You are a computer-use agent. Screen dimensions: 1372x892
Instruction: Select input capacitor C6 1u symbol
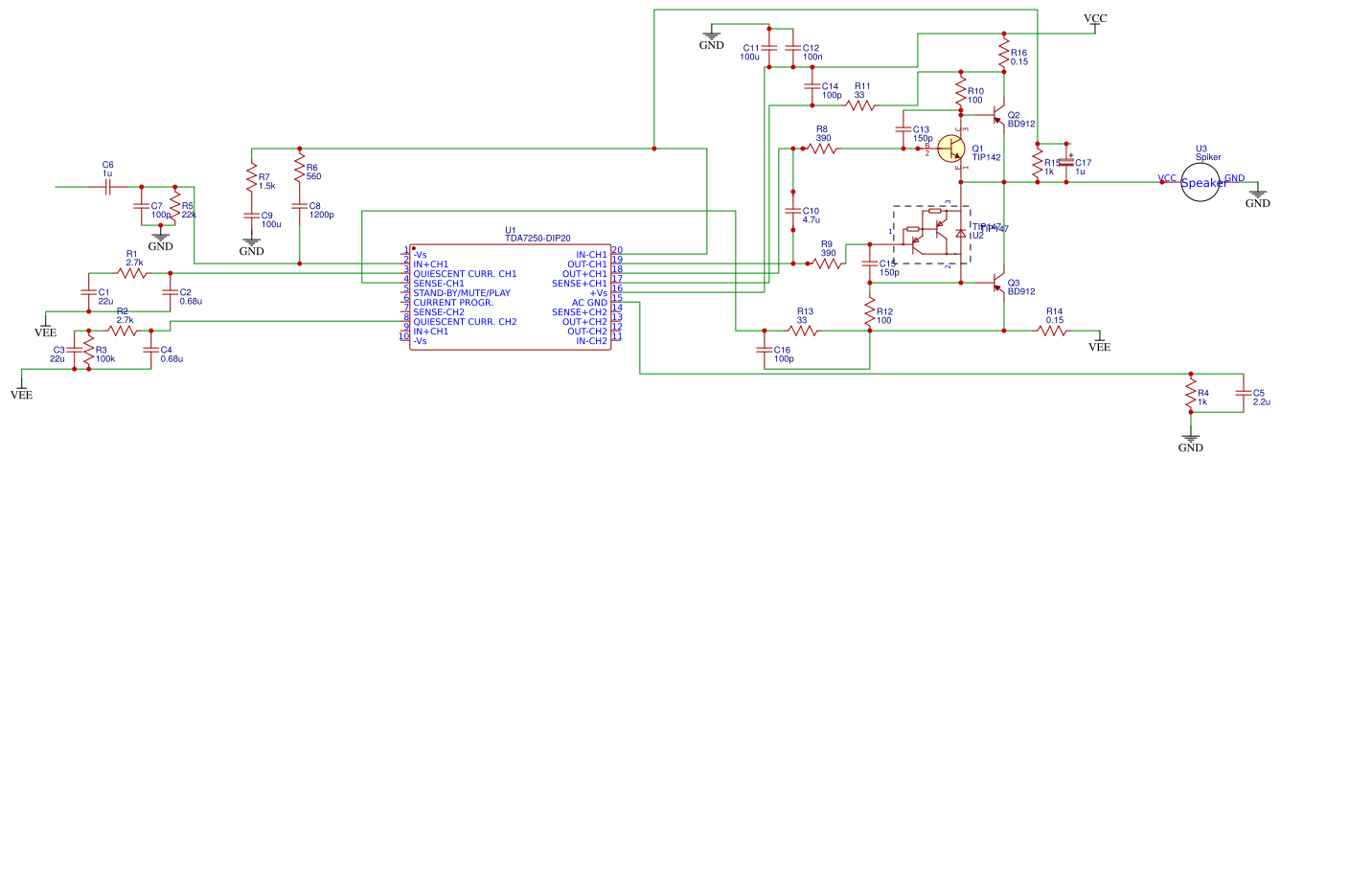[x=108, y=187]
